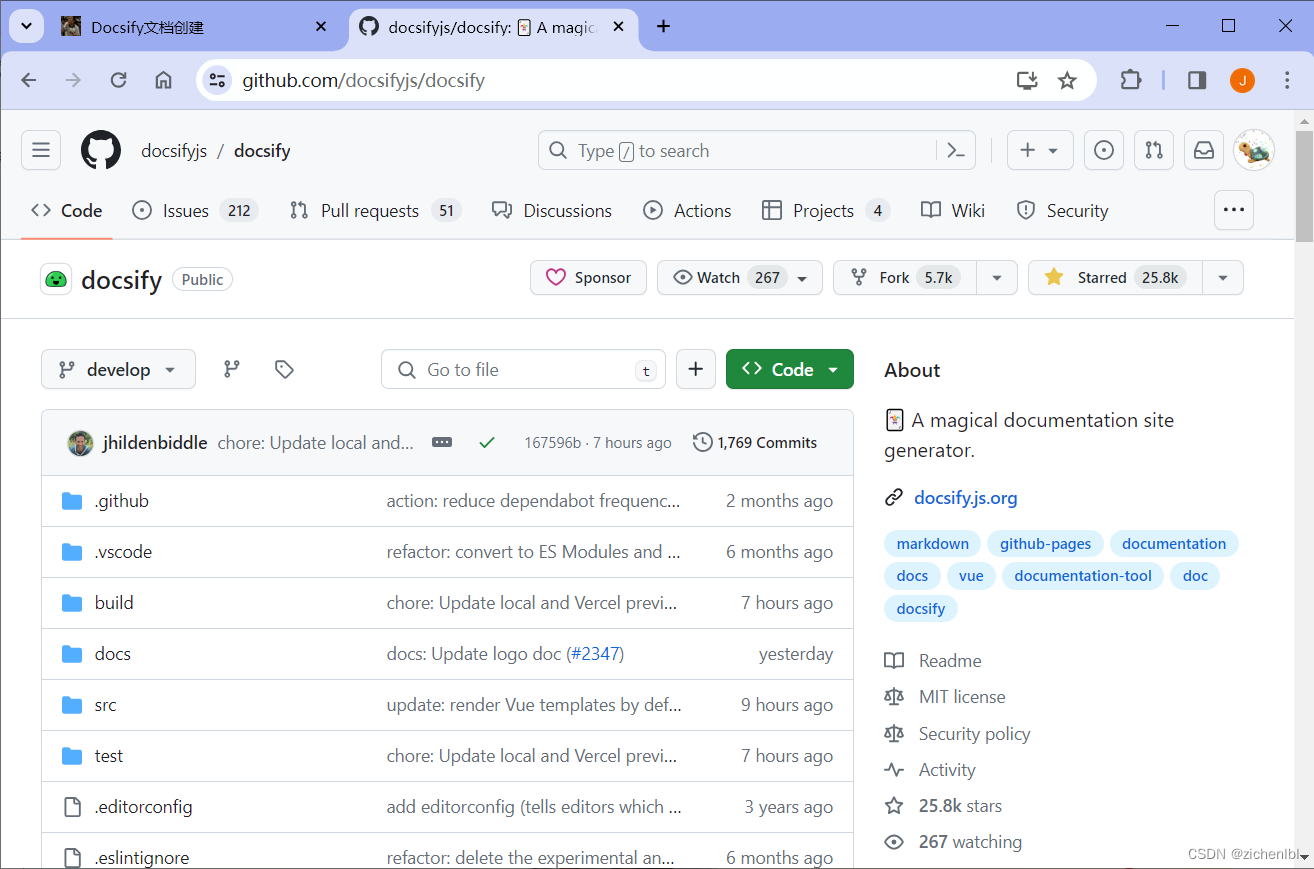Open the Security tab
Screen dimensions: 1314x869
(x=1062, y=210)
